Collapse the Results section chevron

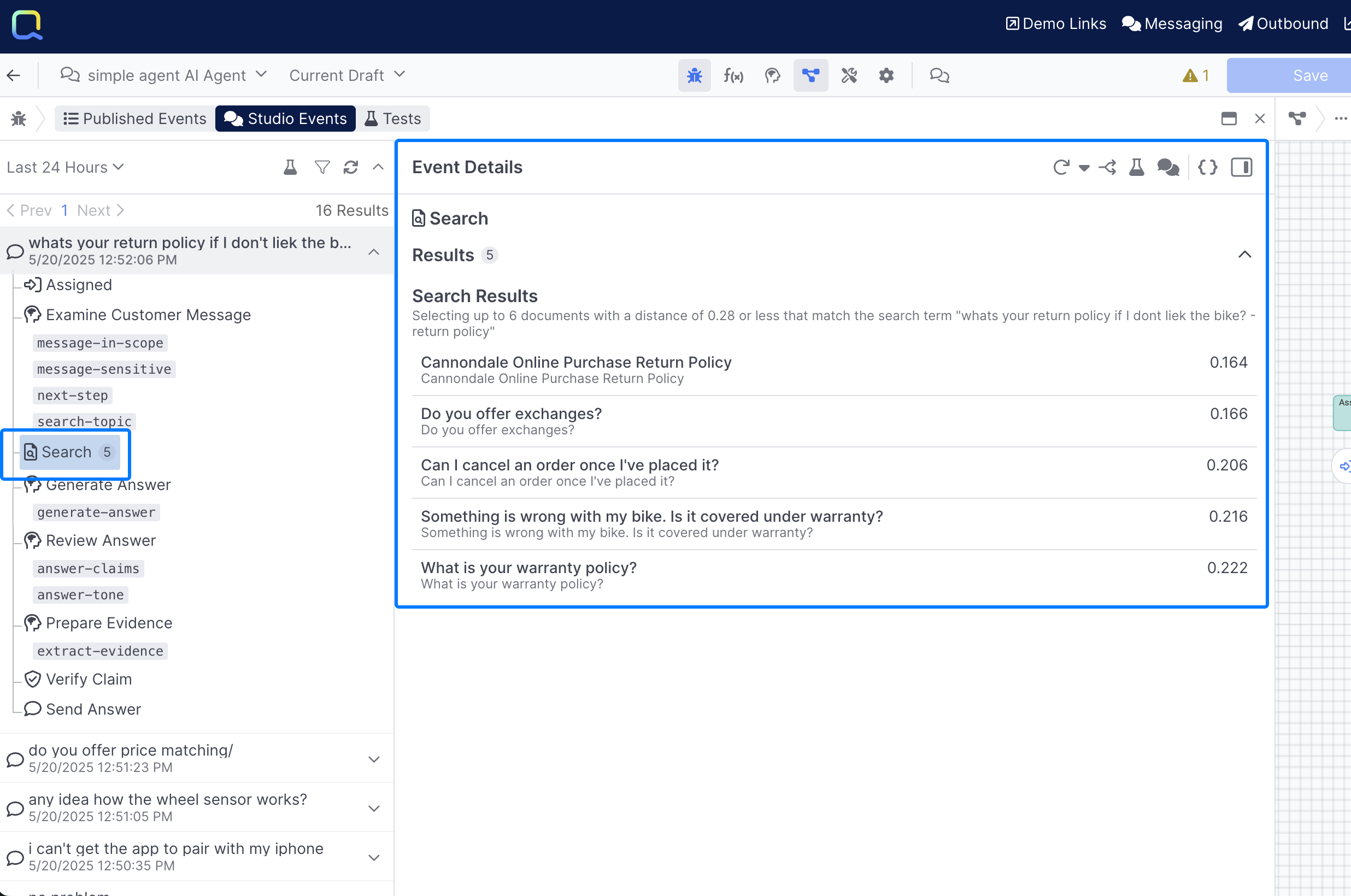(1244, 255)
